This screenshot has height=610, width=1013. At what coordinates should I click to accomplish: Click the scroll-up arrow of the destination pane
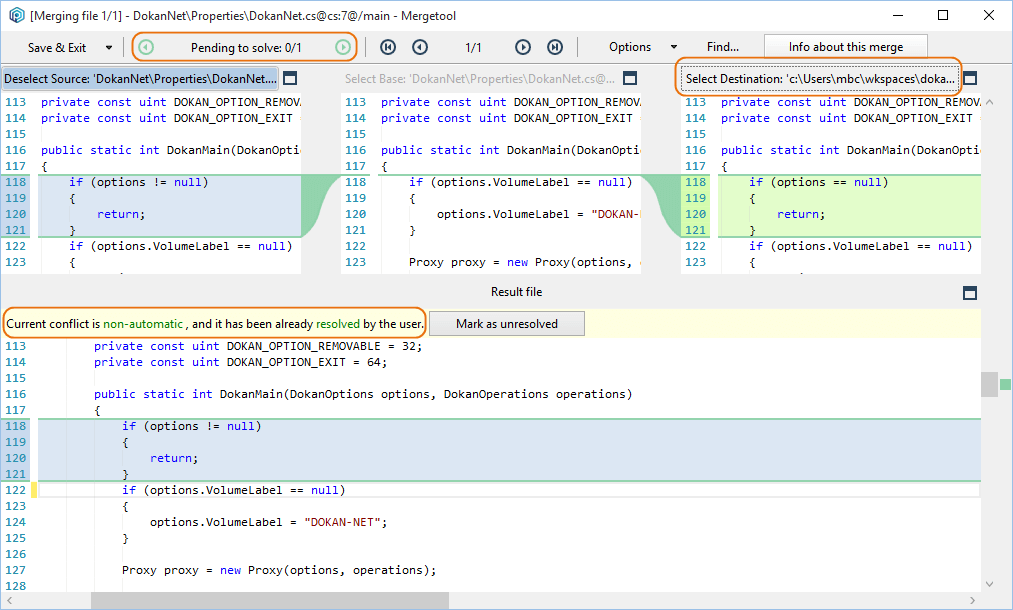point(989,102)
